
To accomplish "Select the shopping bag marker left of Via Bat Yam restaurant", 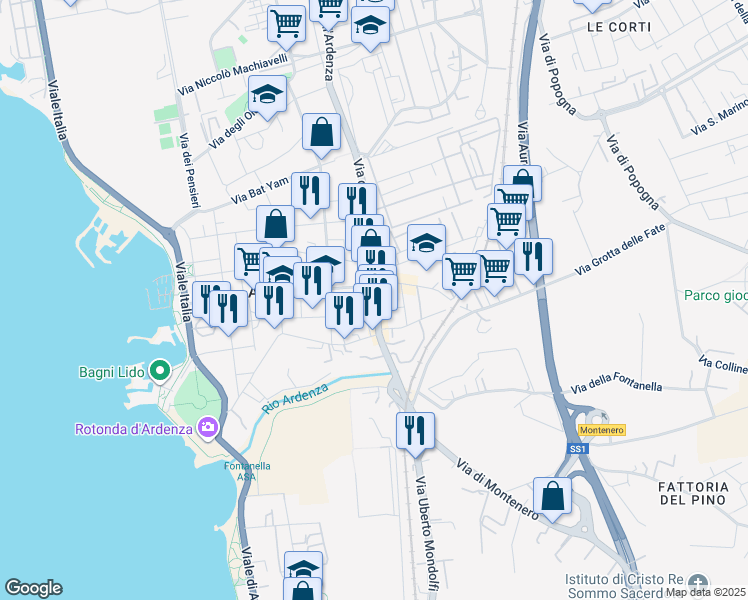I will click(275, 225).
